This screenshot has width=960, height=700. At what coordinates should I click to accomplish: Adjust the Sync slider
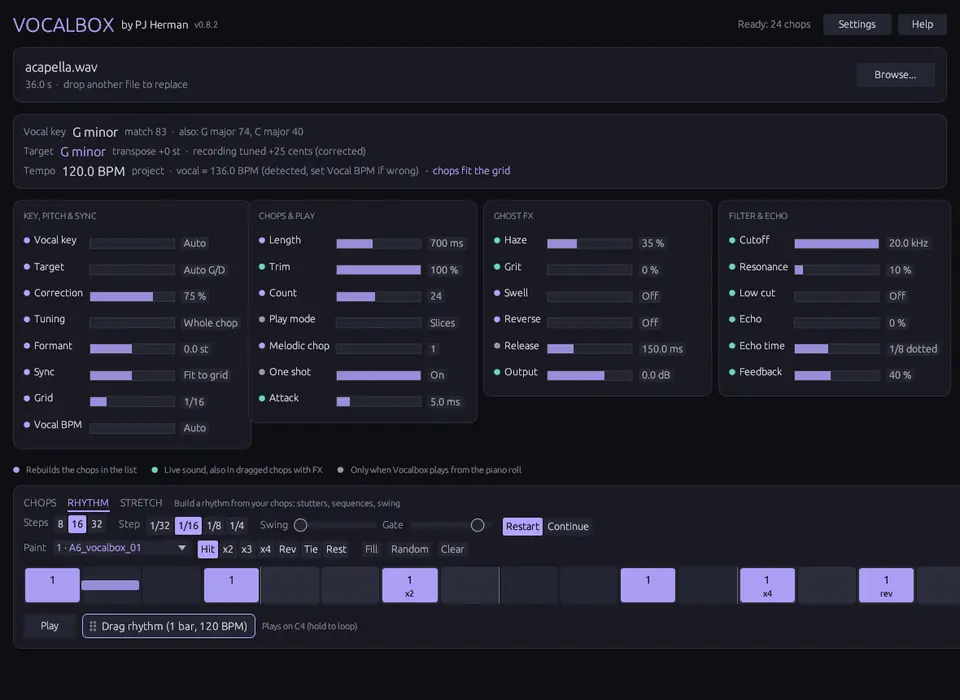(132, 375)
